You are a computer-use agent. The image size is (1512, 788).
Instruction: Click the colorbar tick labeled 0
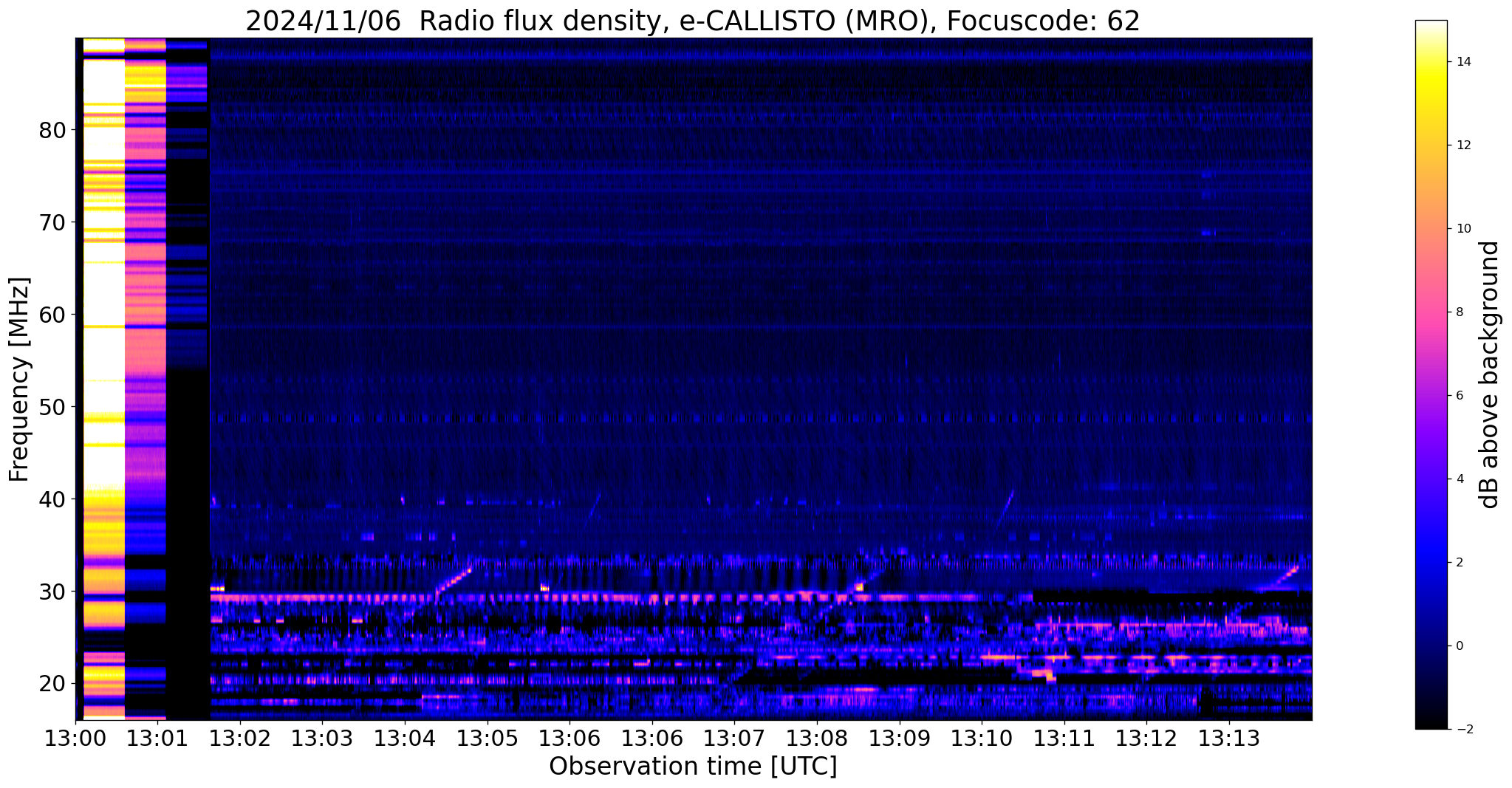[x=1459, y=646]
